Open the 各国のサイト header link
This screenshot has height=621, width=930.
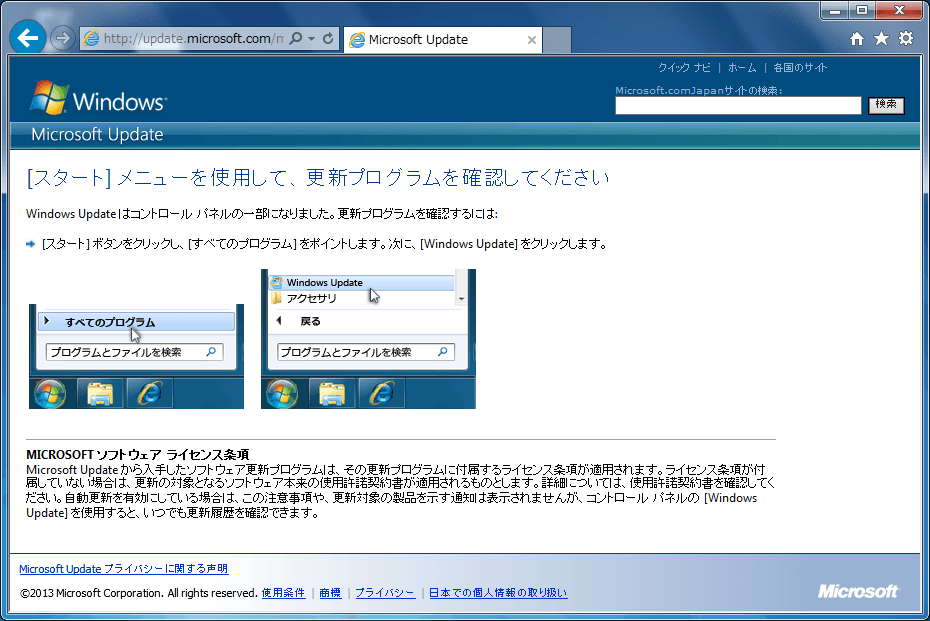click(800, 68)
